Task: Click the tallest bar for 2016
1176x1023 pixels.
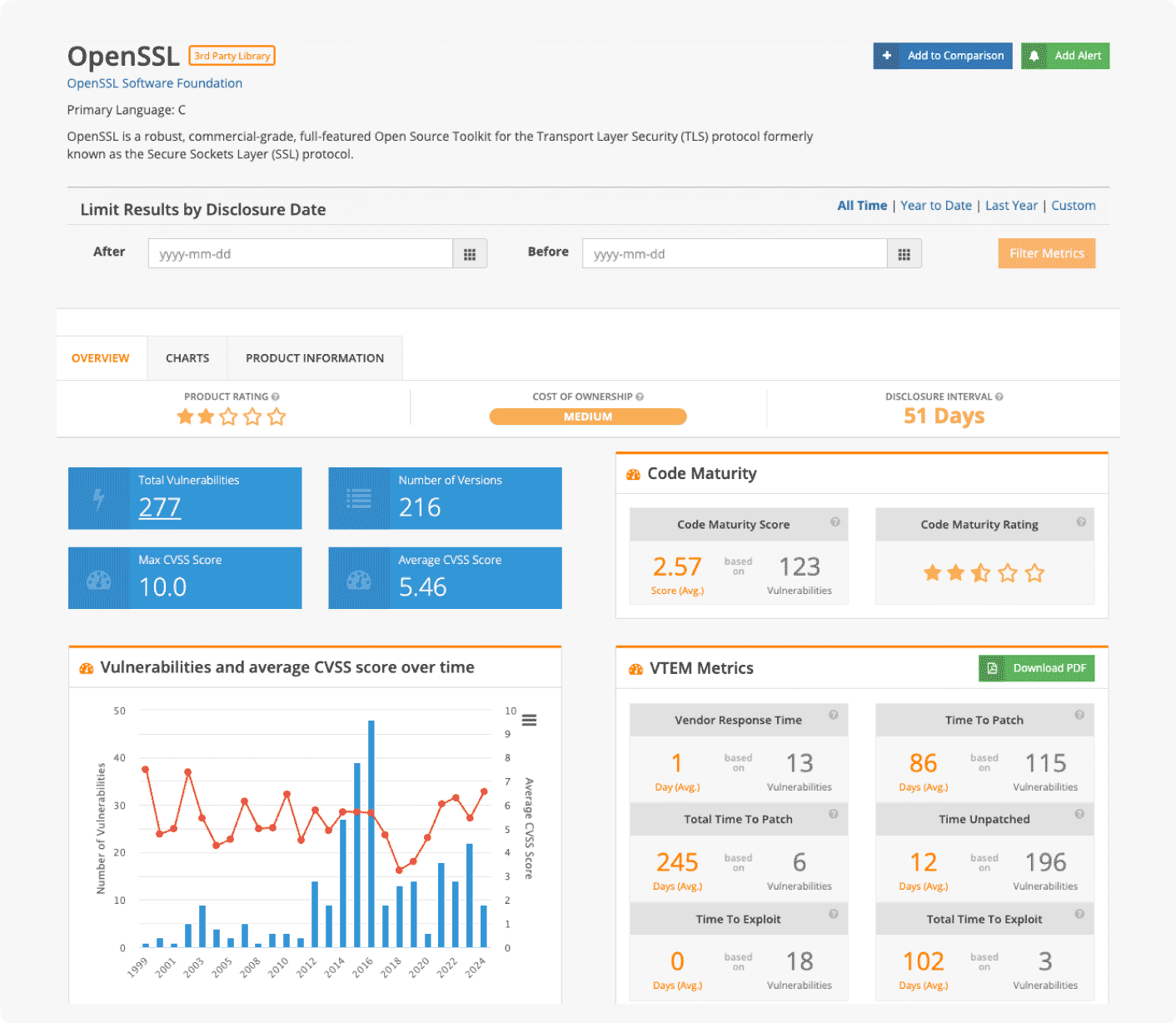Action: click(x=371, y=834)
